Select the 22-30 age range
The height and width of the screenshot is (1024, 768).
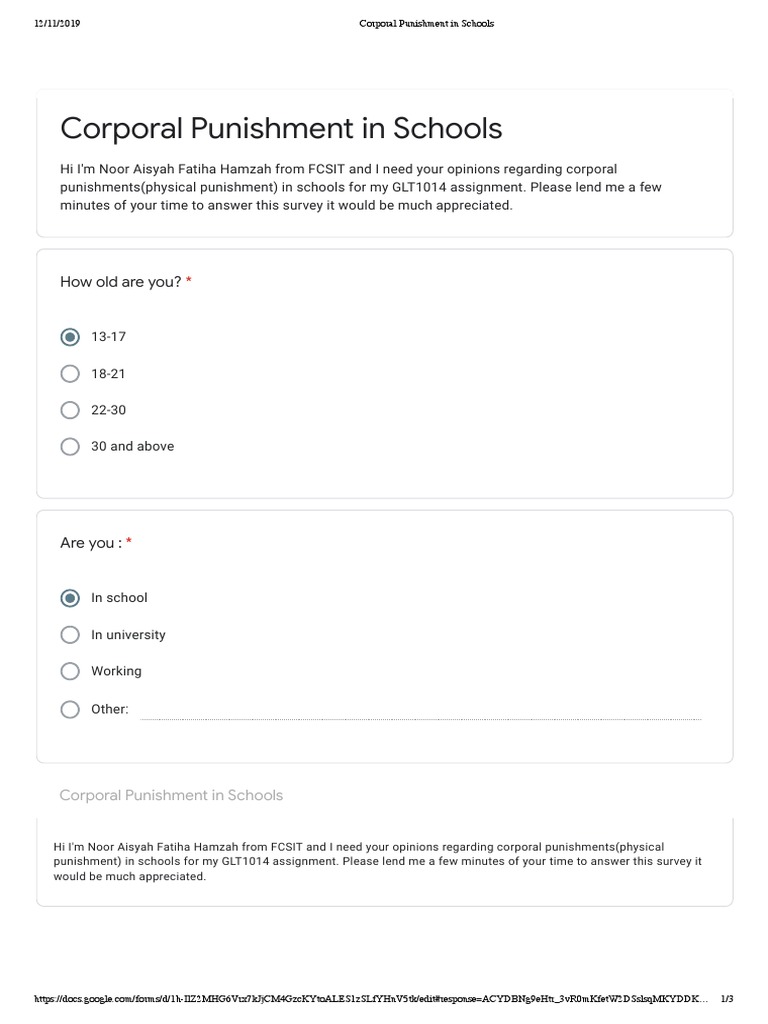(x=70, y=410)
